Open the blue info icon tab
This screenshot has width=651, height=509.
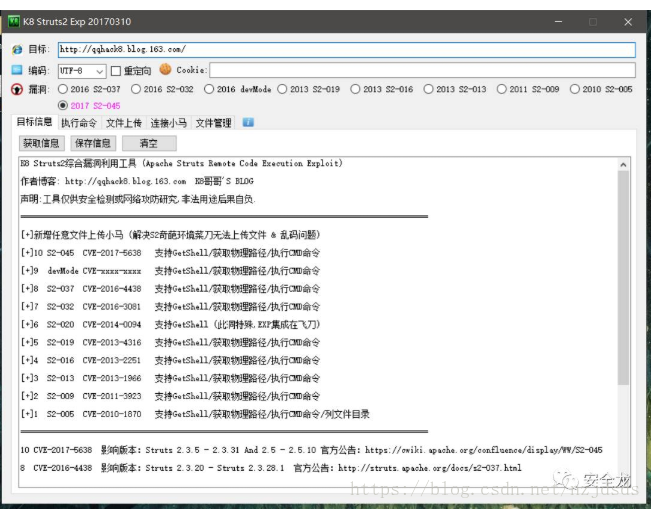tap(248, 122)
